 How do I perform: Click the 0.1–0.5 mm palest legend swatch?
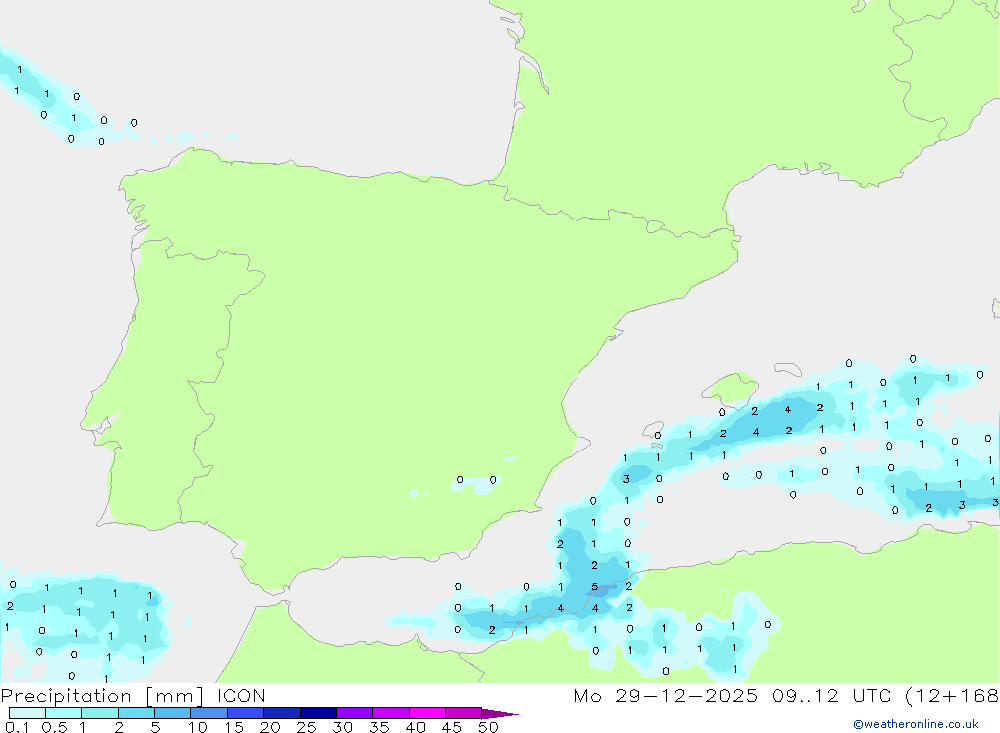pos(27,713)
